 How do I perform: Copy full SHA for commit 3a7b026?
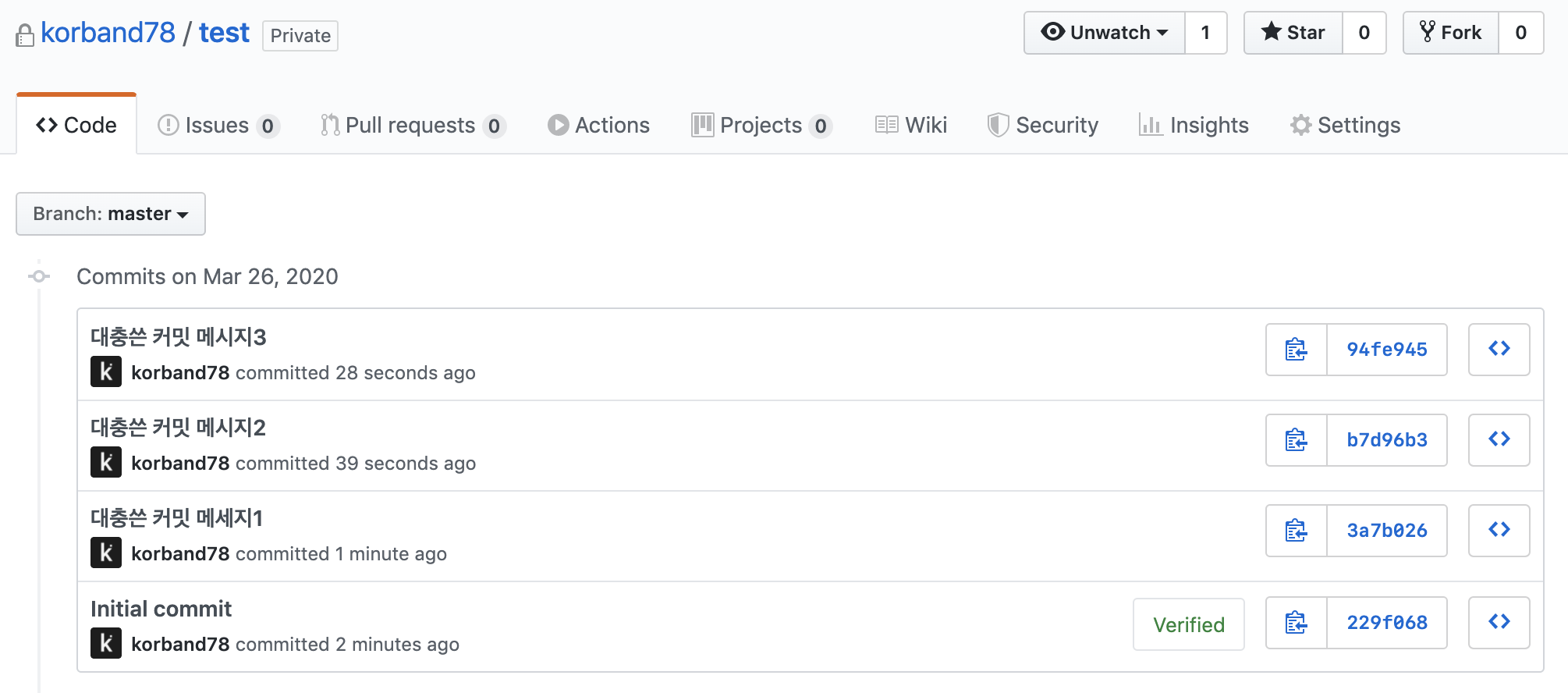click(1297, 531)
